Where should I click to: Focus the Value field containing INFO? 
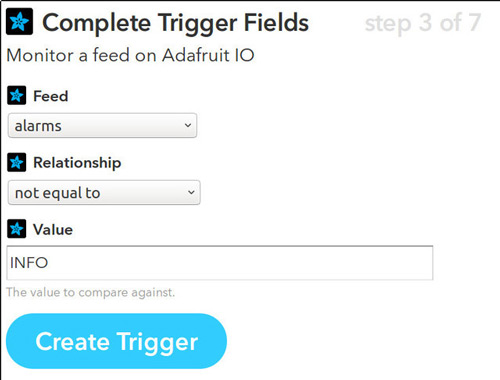tap(220, 263)
